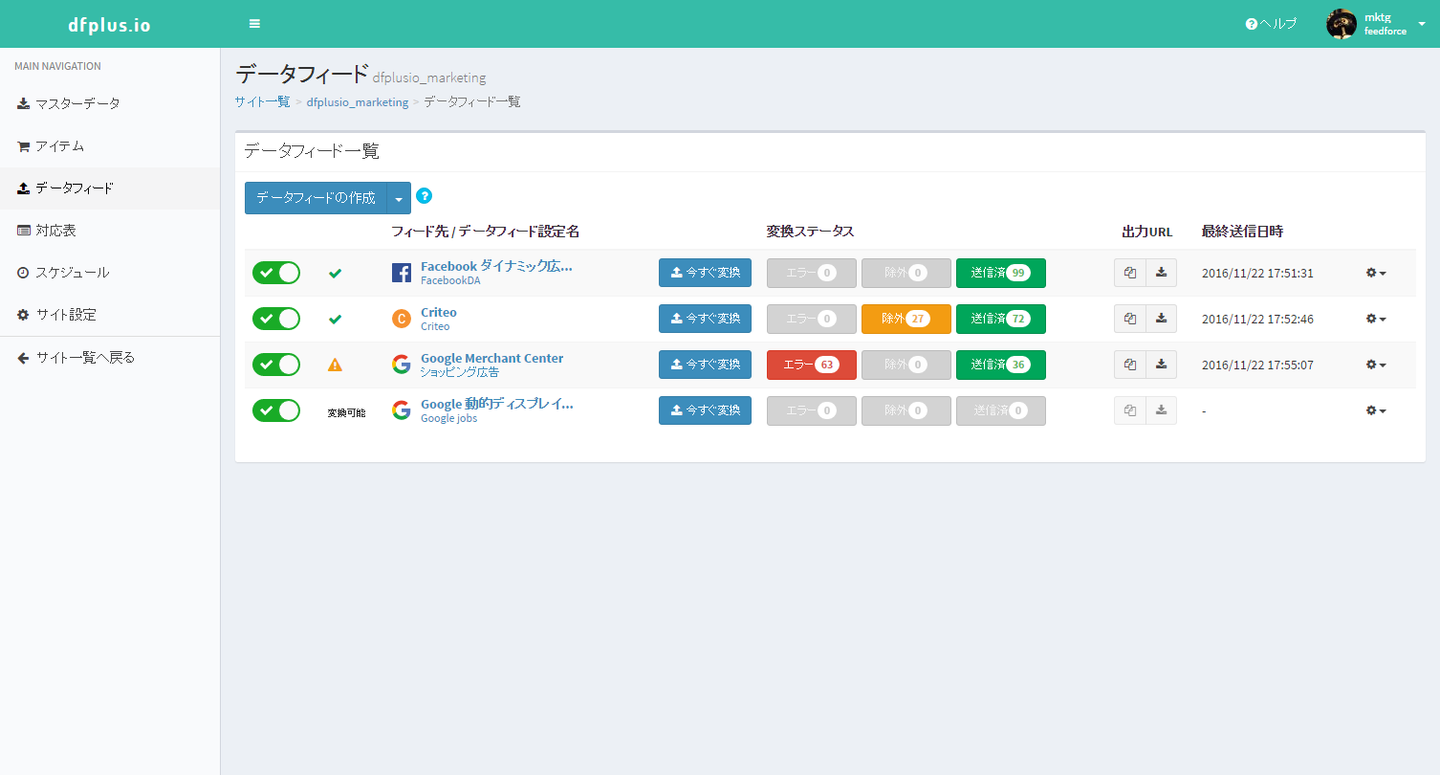Screen dimensions: 1440x775
Task: Click the 送信済 0 badge on 動的ディスプレイ row
Action: pos(1001,411)
